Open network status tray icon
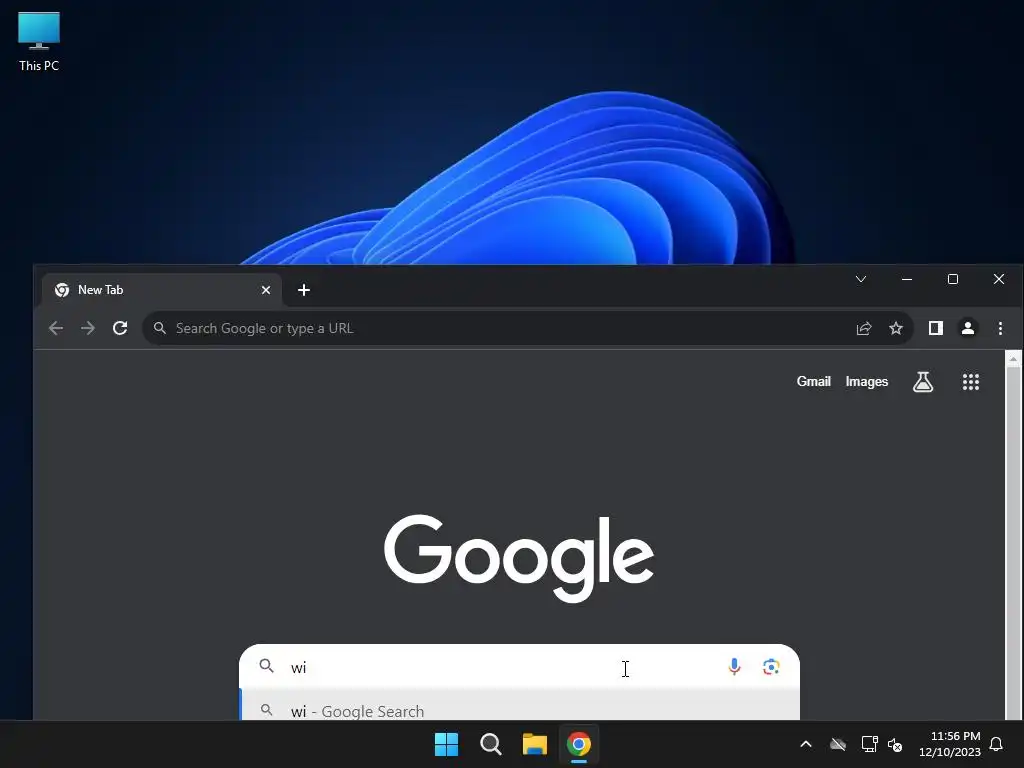 point(869,744)
